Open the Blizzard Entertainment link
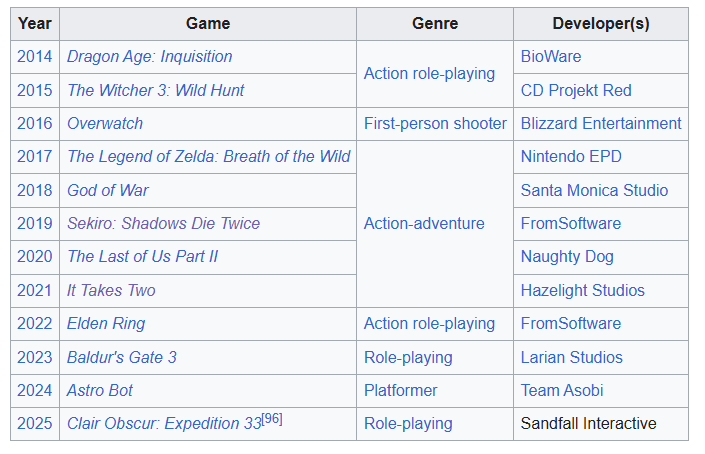 601,124
